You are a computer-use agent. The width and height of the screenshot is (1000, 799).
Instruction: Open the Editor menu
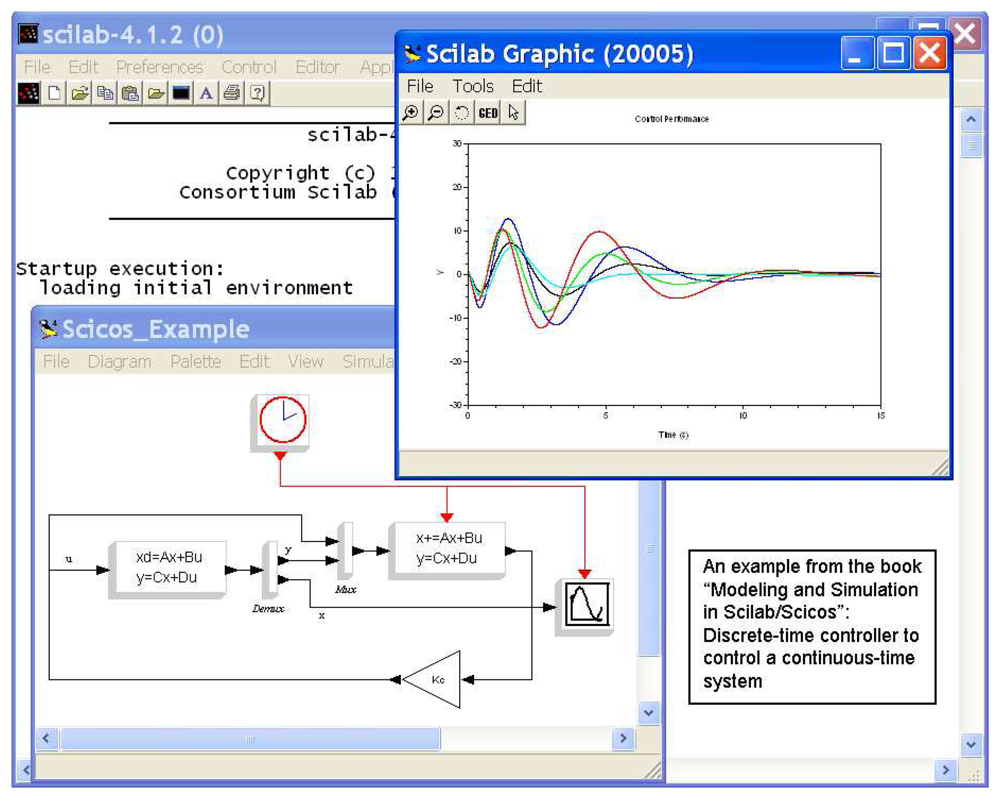318,67
